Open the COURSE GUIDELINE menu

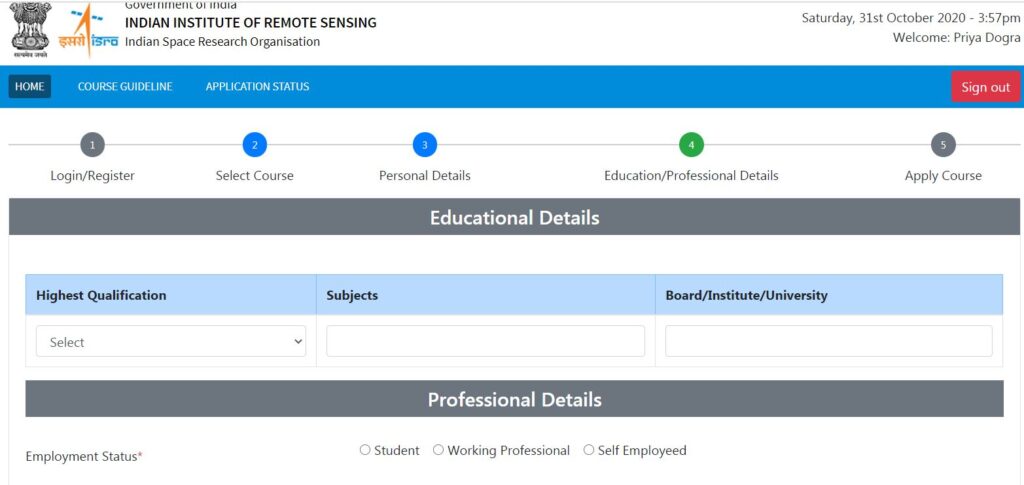(125, 86)
